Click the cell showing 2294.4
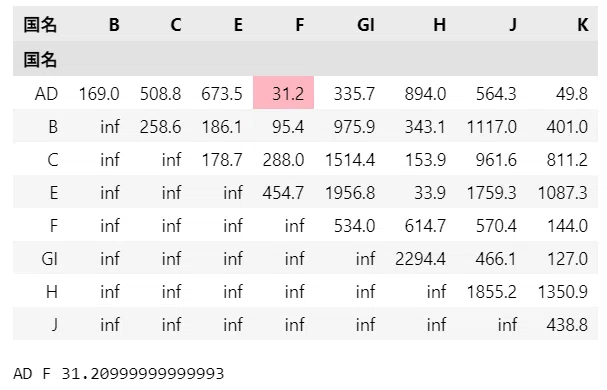This screenshot has width=607, height=390. click(420, 258)
